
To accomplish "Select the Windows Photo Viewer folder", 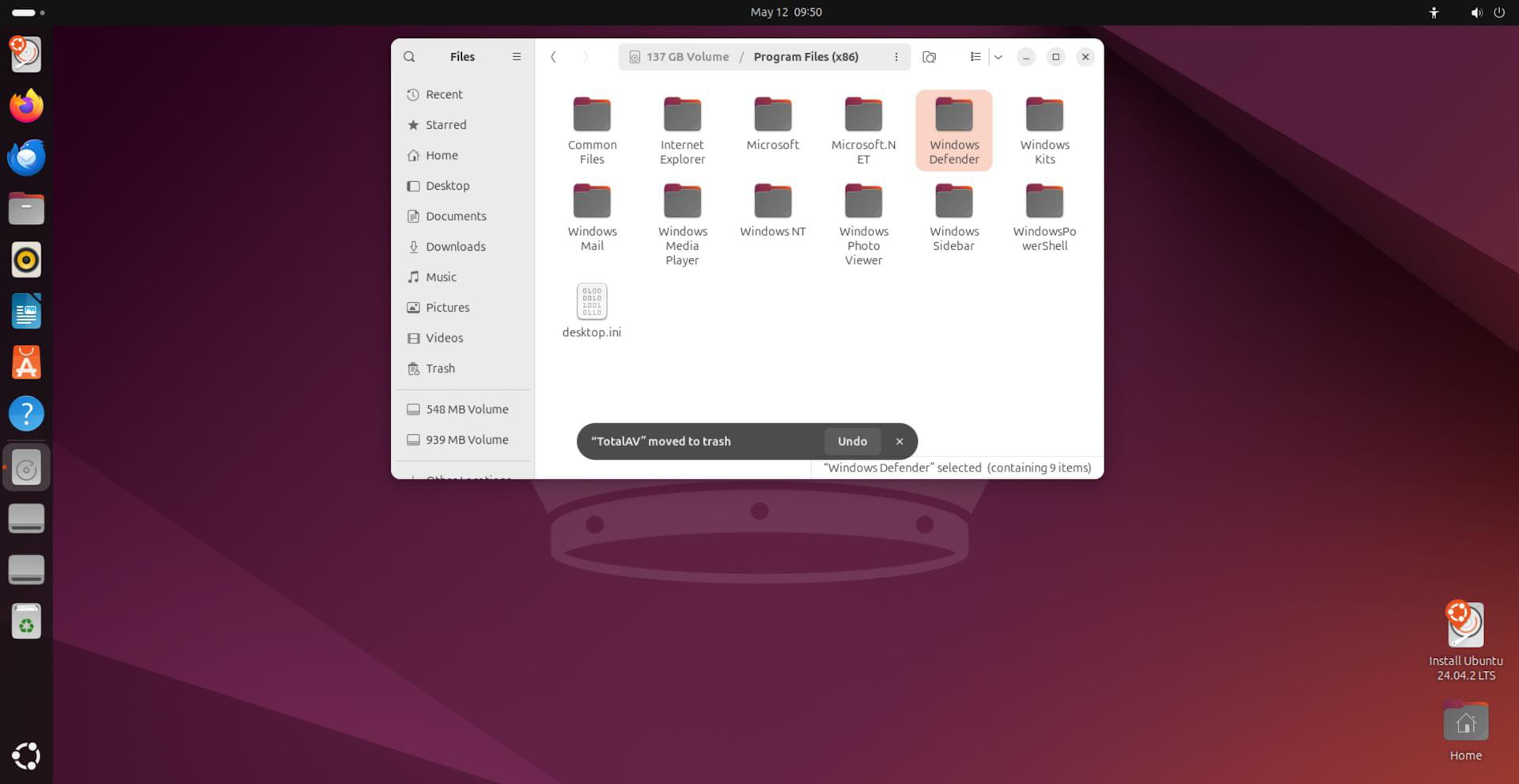I will (863, 224).
